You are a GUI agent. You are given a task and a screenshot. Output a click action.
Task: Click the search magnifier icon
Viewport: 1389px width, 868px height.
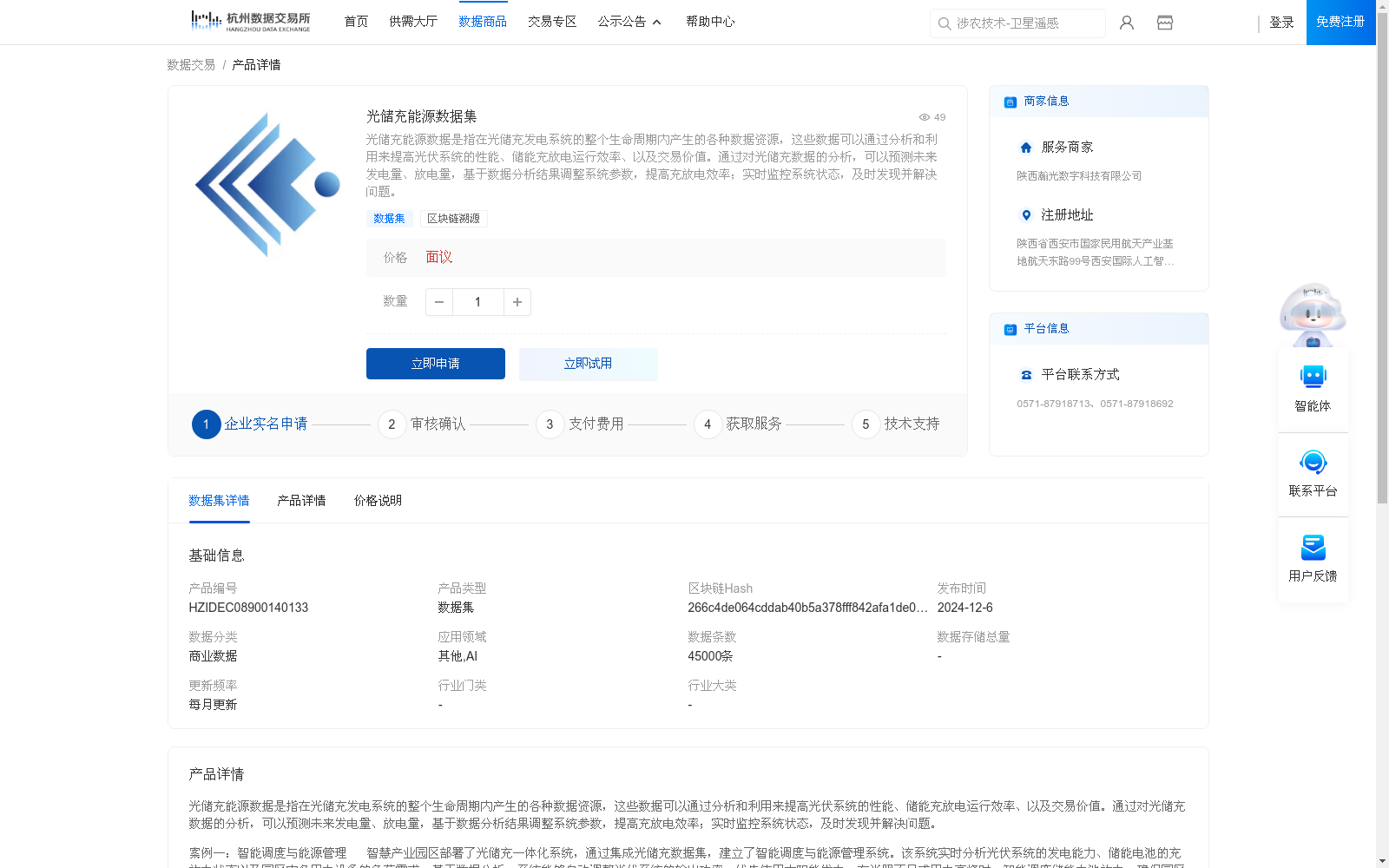click(945, 23)
